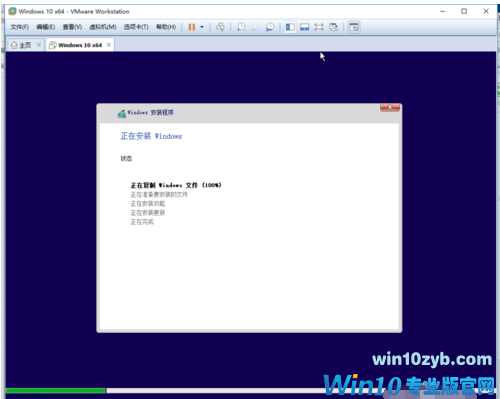Close the VMware Workstation window

486,11
